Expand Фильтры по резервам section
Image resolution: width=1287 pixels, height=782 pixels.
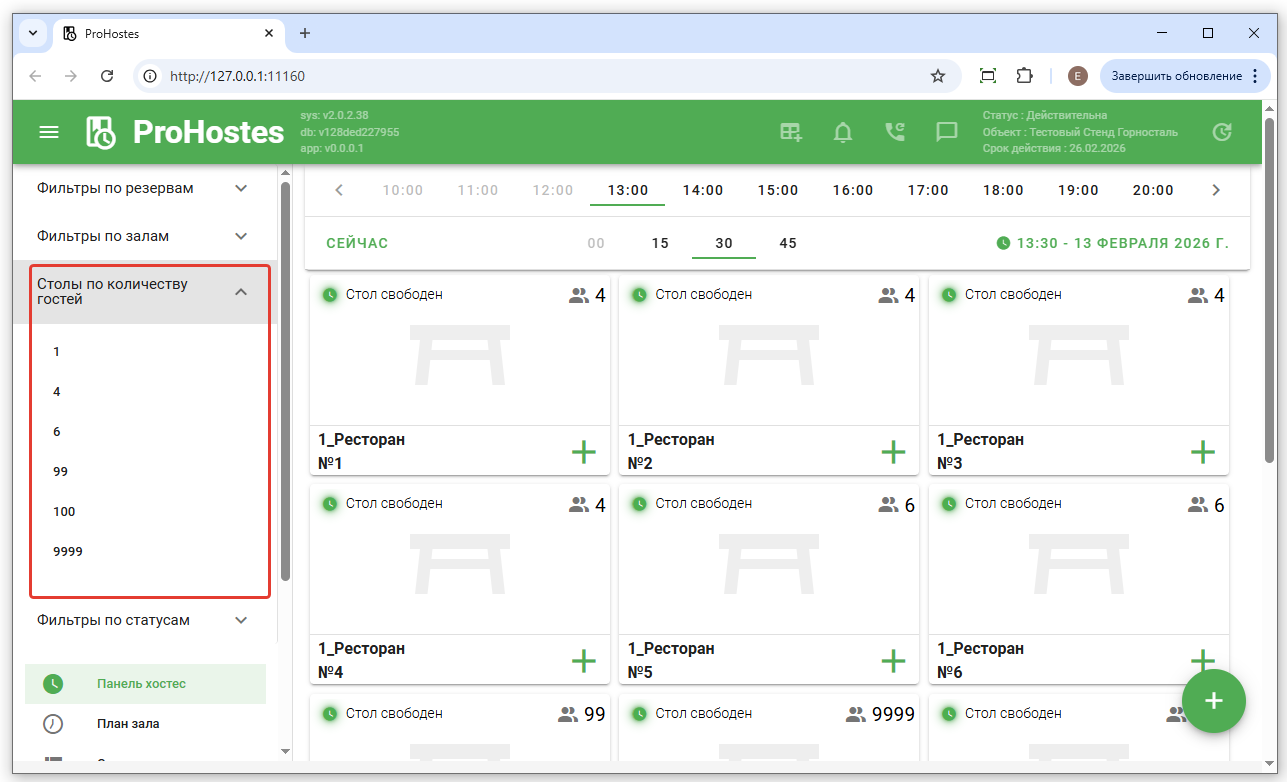click(x=143, y=188)
